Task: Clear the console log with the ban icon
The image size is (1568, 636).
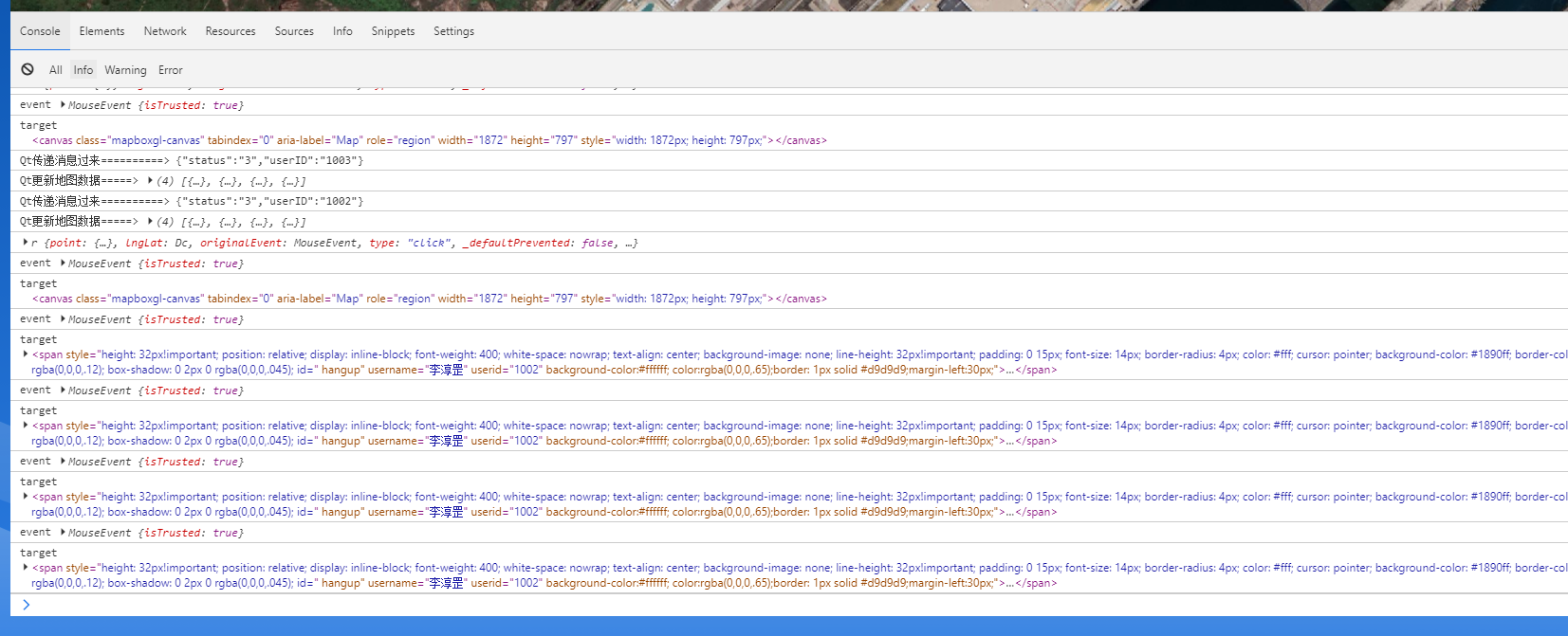Action: pyautogui.click(x=28, y=69)
